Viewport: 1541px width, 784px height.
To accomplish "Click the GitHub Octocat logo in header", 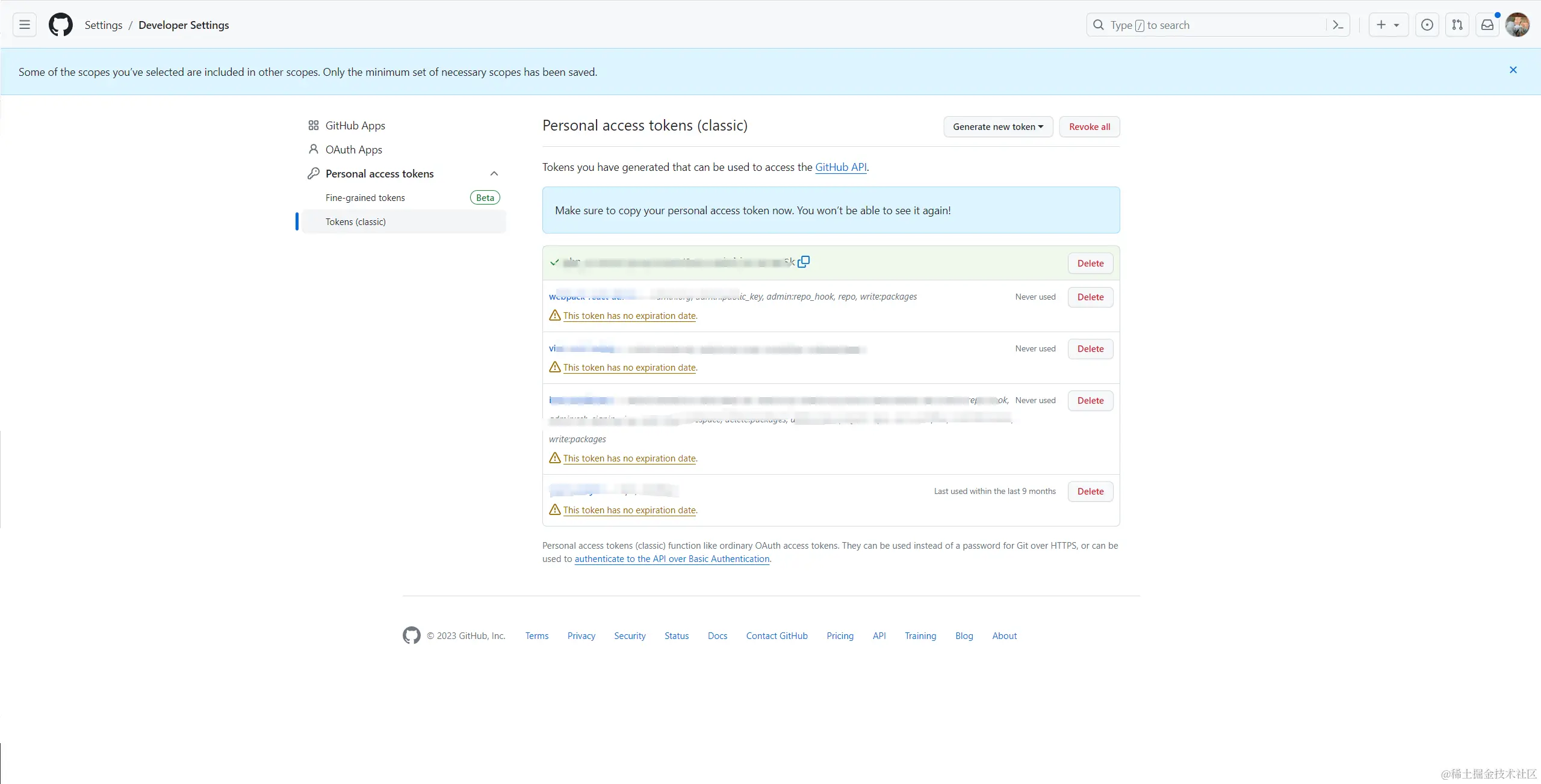I will pyautogui.click(x=60, y=25).
